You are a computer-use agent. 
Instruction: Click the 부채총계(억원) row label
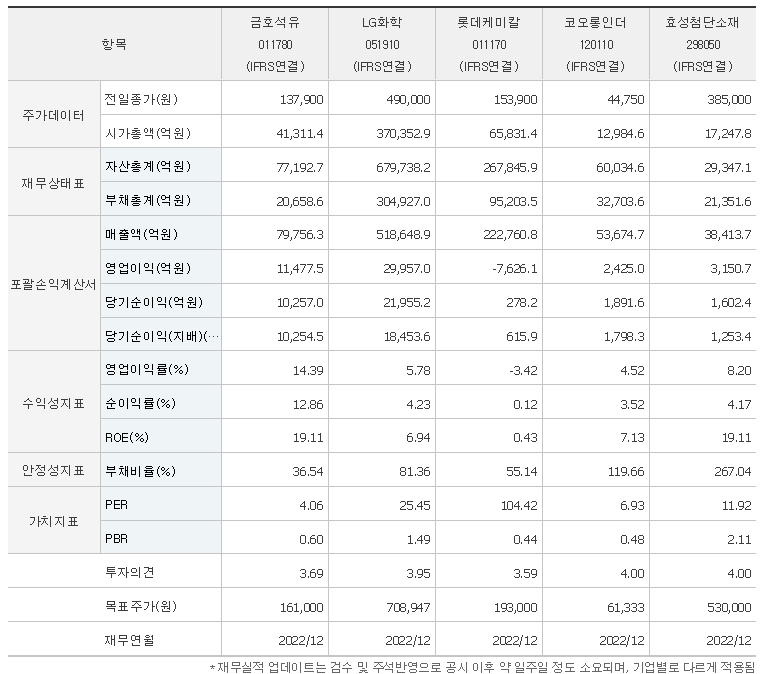pos(148,200)
